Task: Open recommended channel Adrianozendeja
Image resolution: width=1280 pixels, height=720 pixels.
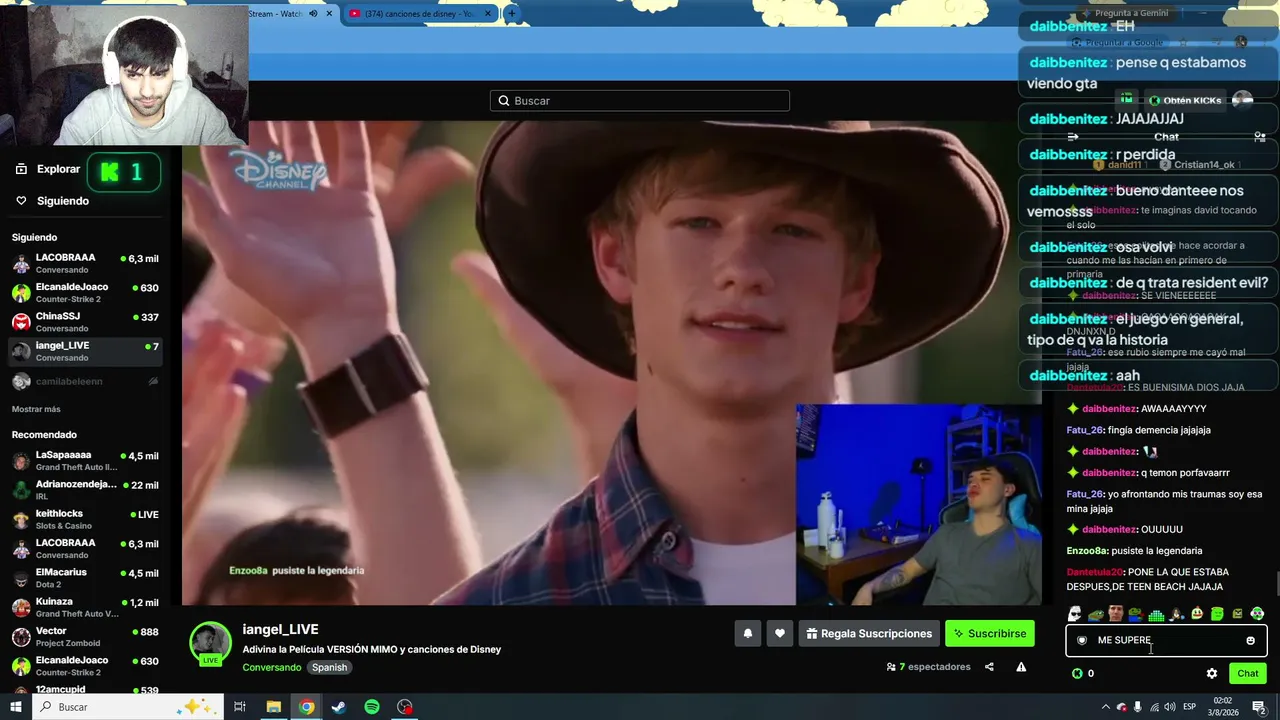Action: pos(85,490)
